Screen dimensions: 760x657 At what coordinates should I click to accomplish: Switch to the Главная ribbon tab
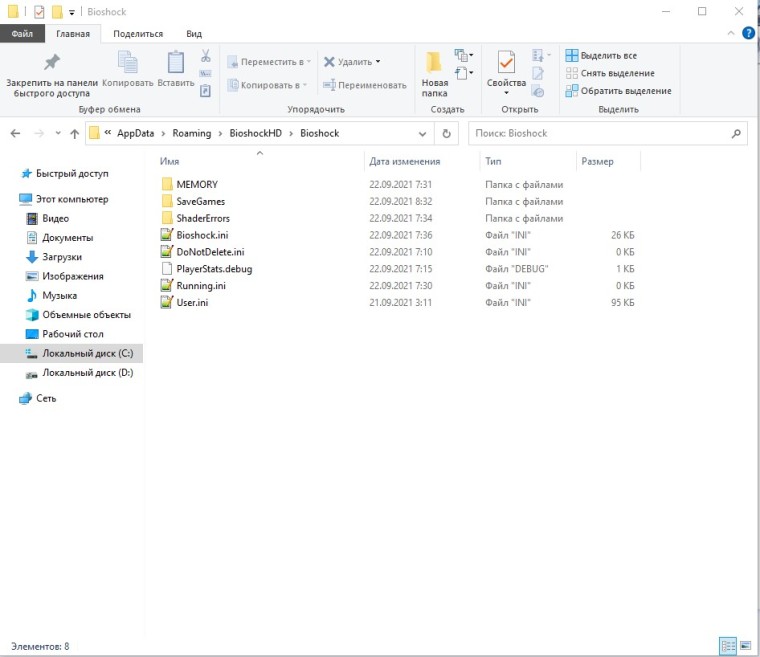click(x=73, y=34)
